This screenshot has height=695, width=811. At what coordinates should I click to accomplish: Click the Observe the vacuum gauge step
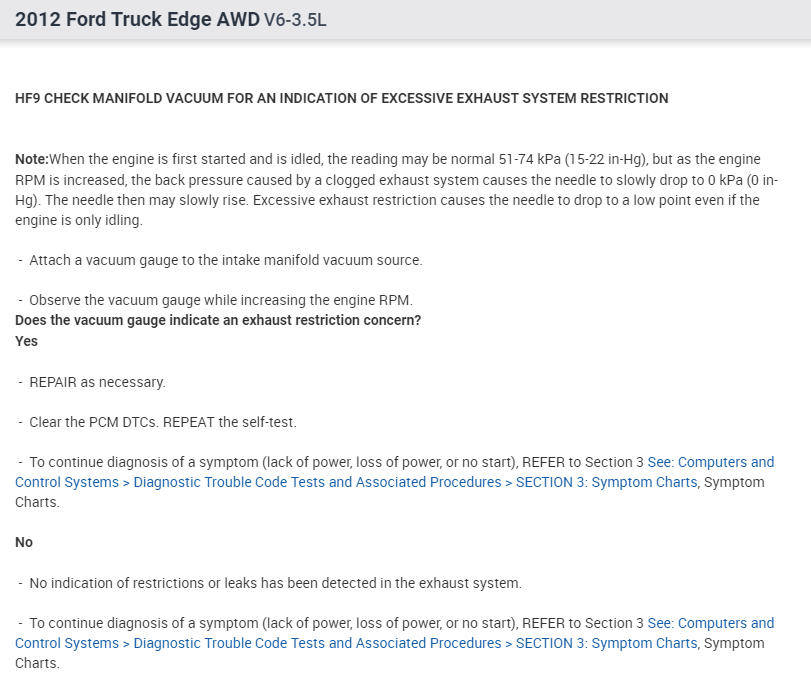tap(220, 300)
